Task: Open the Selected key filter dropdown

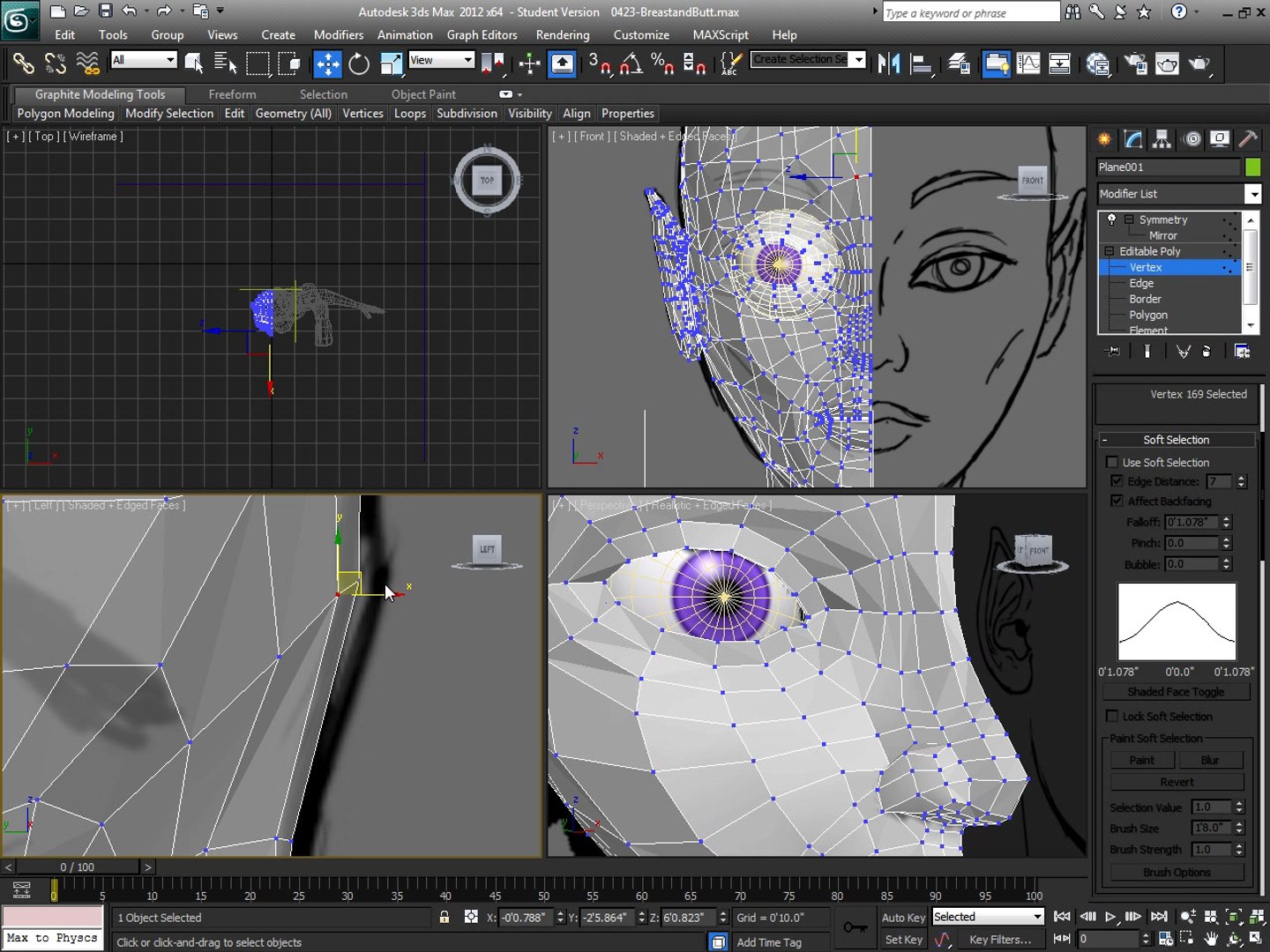Action: point(988,917)
